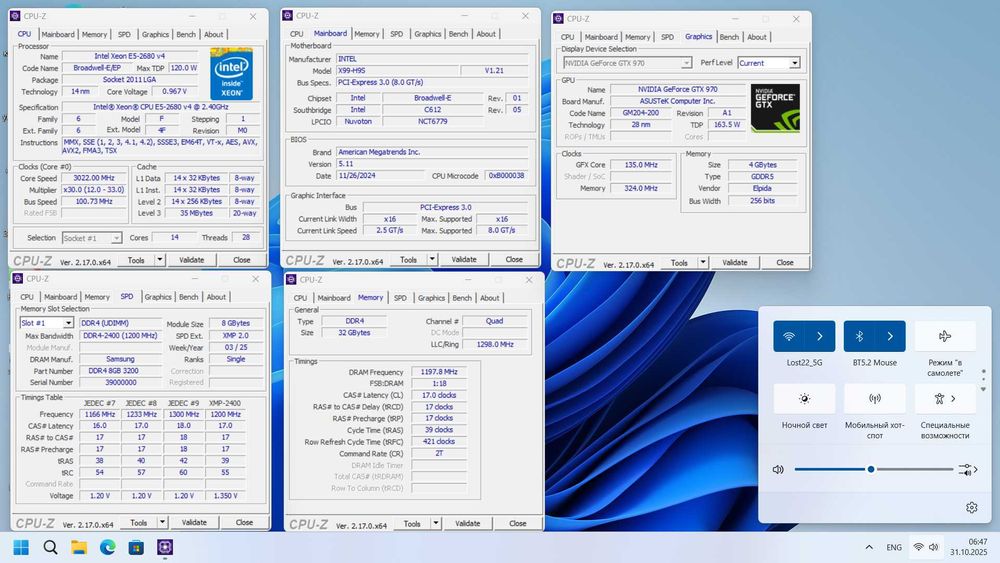Click the Core Speed 3022.00 MHz value

94,178
